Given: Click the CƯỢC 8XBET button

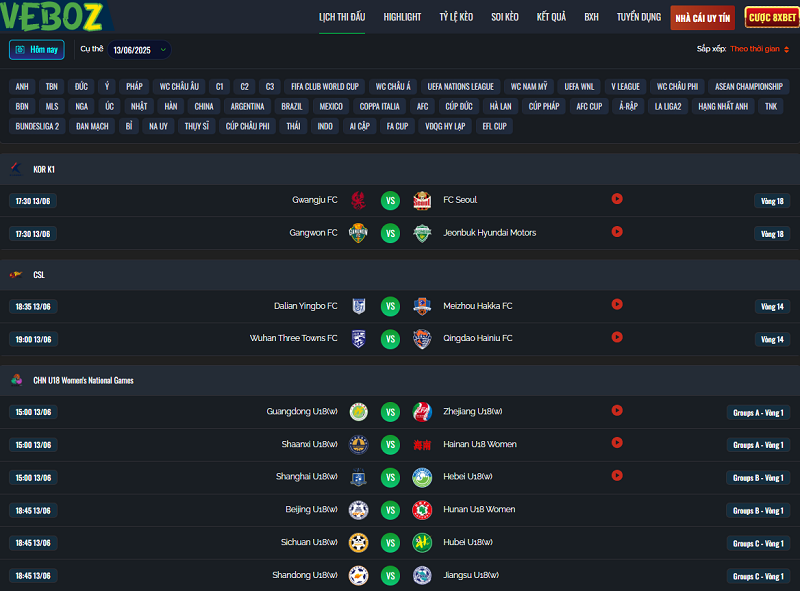Looking at the screenshot, I should pyautogui.click(x=772, y=17).
